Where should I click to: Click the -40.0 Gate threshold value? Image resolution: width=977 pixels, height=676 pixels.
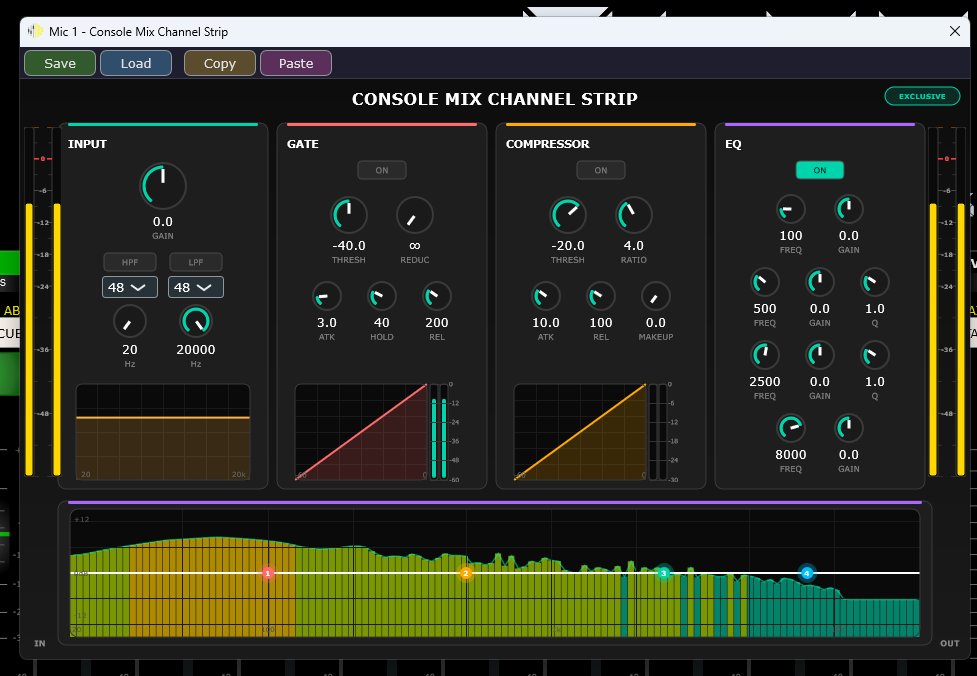[x=348, y=245]
